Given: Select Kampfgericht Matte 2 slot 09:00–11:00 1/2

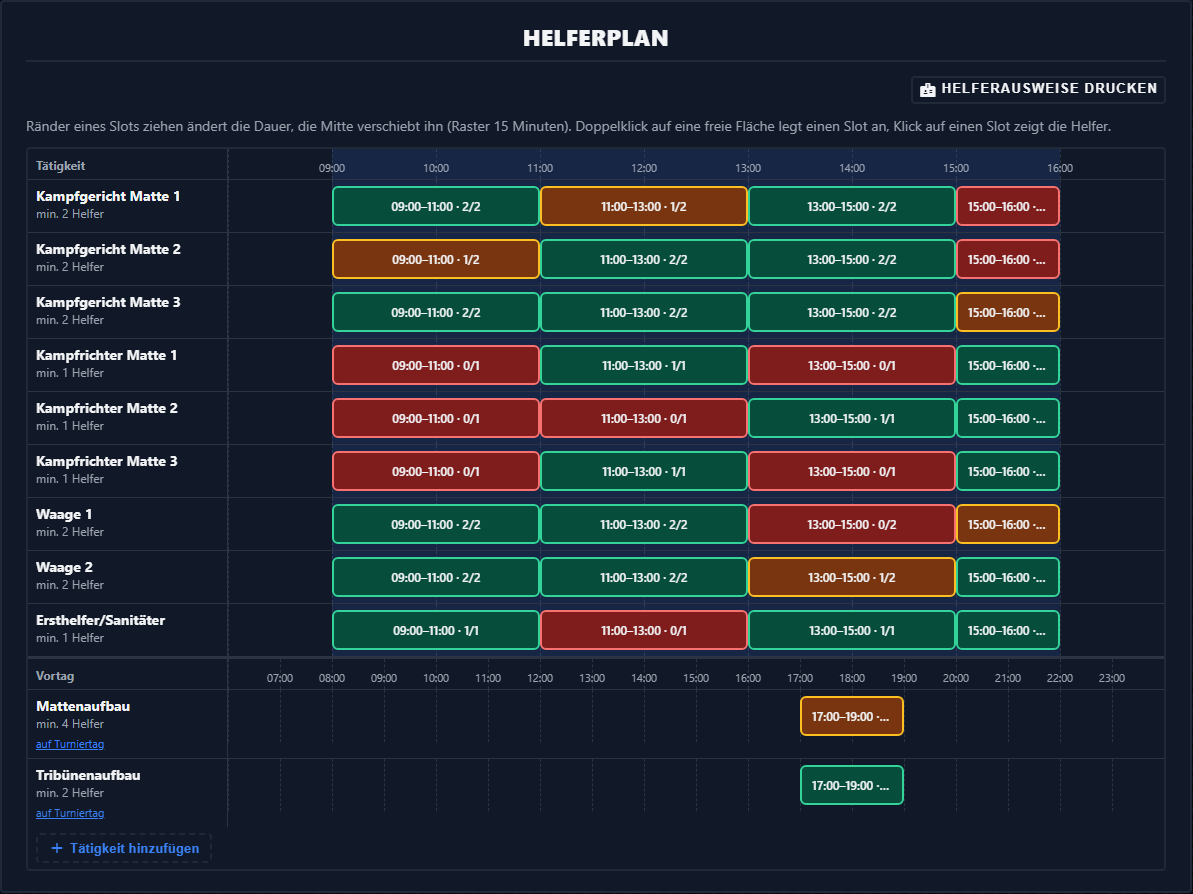Looking at the screenshot, I should pos(436,259).
